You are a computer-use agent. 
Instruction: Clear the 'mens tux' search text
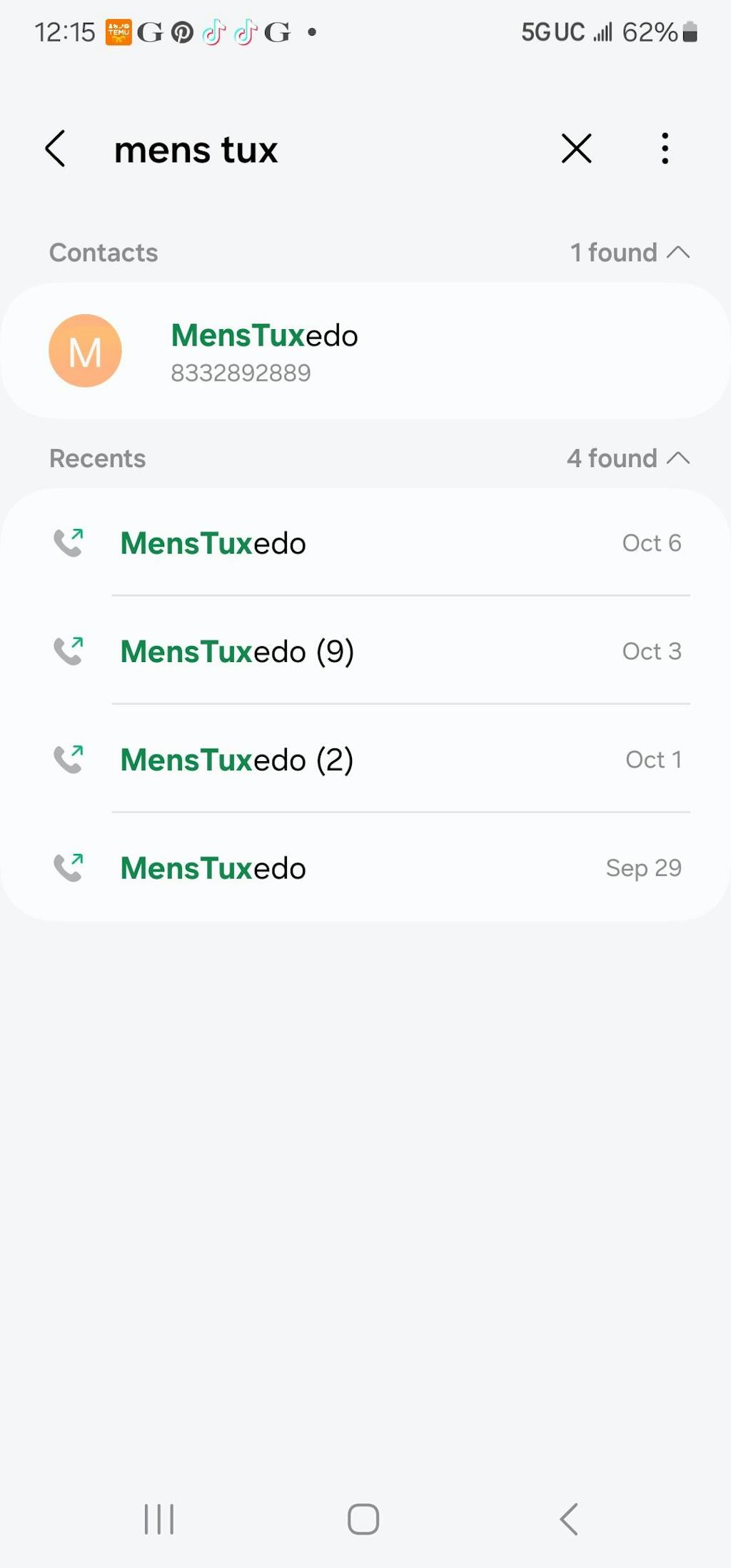(x=576, y=149)
